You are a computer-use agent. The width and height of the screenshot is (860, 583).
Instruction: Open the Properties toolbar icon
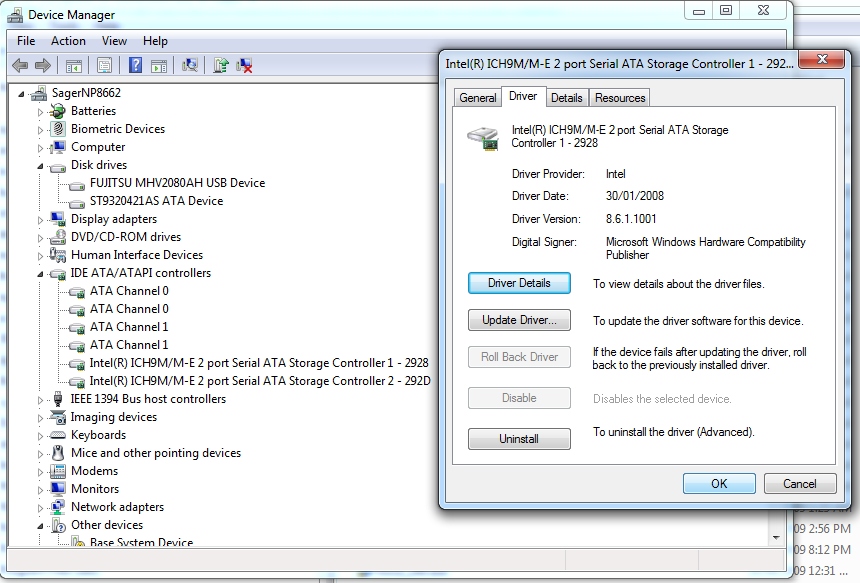click(x=104, y=66)
